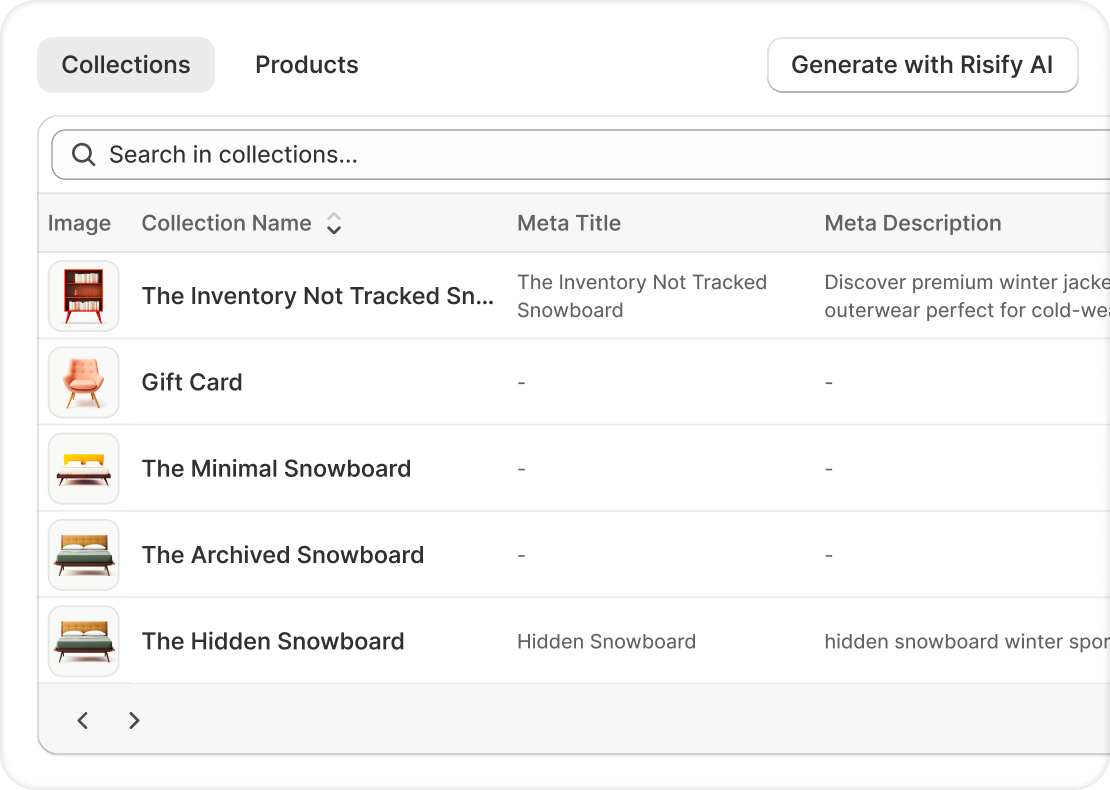Screen dimensions: 1110x790
Task: Switch to the Collections tab
Action: pyautogui.click(x=126, y=65)
